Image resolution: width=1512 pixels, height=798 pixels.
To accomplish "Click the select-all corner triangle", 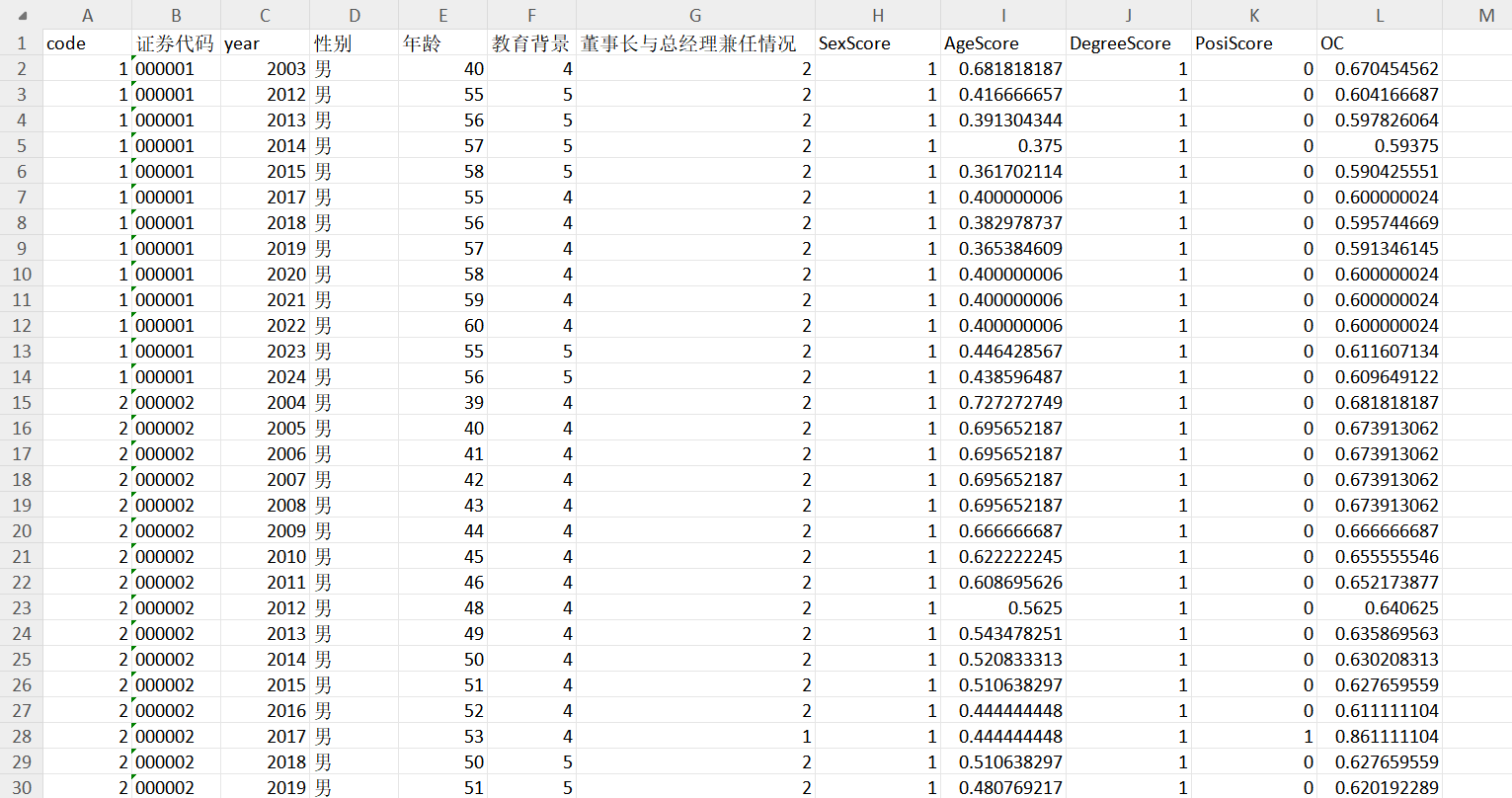I will 22,16.
